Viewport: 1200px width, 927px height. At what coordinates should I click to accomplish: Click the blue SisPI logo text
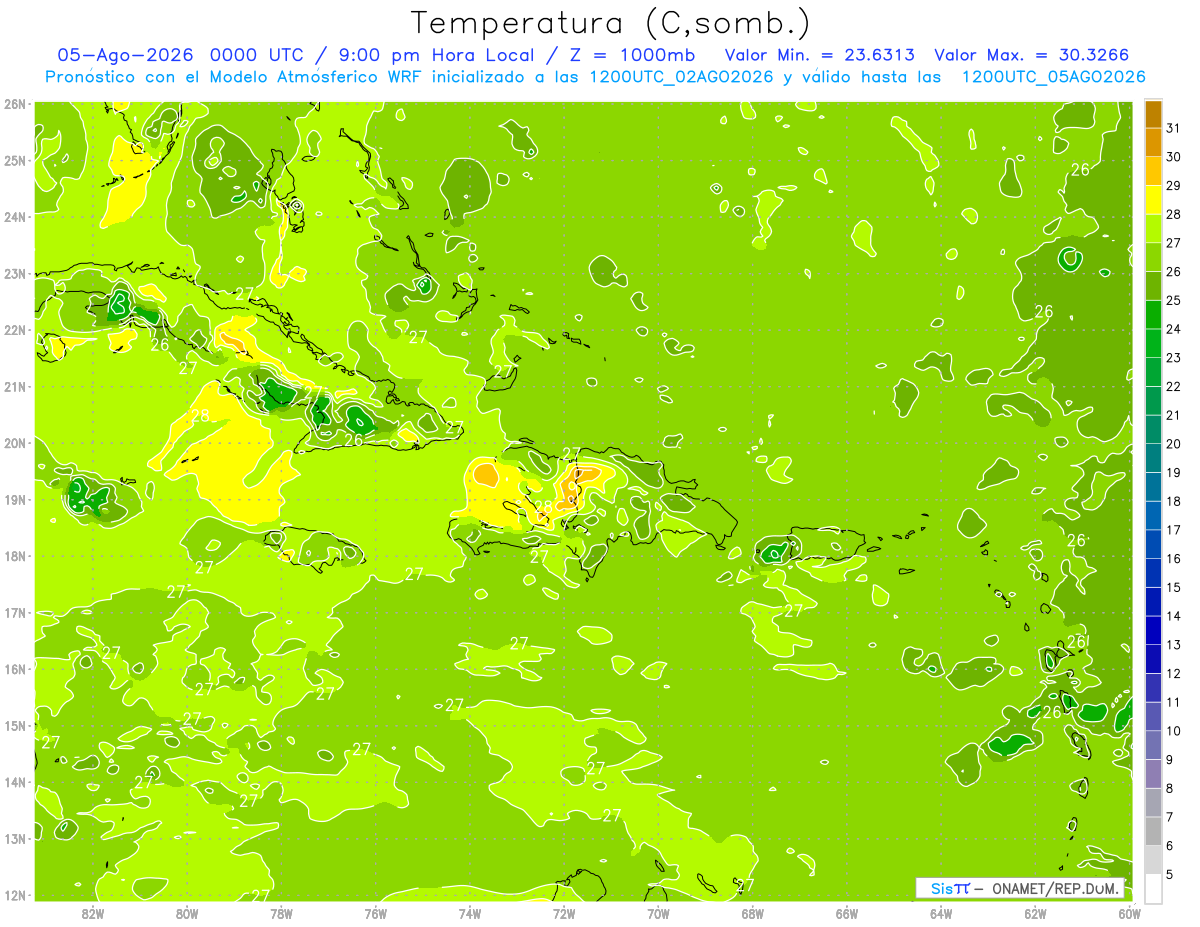[950, 888]
